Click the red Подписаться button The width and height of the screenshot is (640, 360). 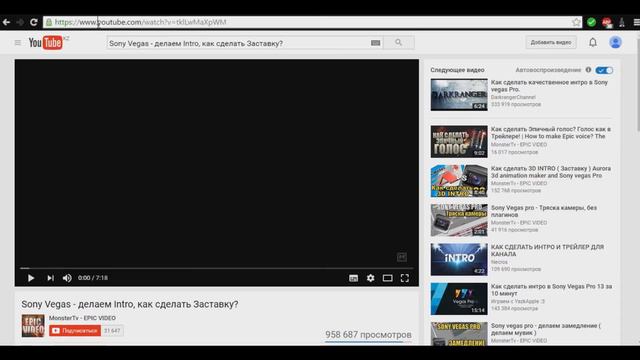tap(75, 331)
